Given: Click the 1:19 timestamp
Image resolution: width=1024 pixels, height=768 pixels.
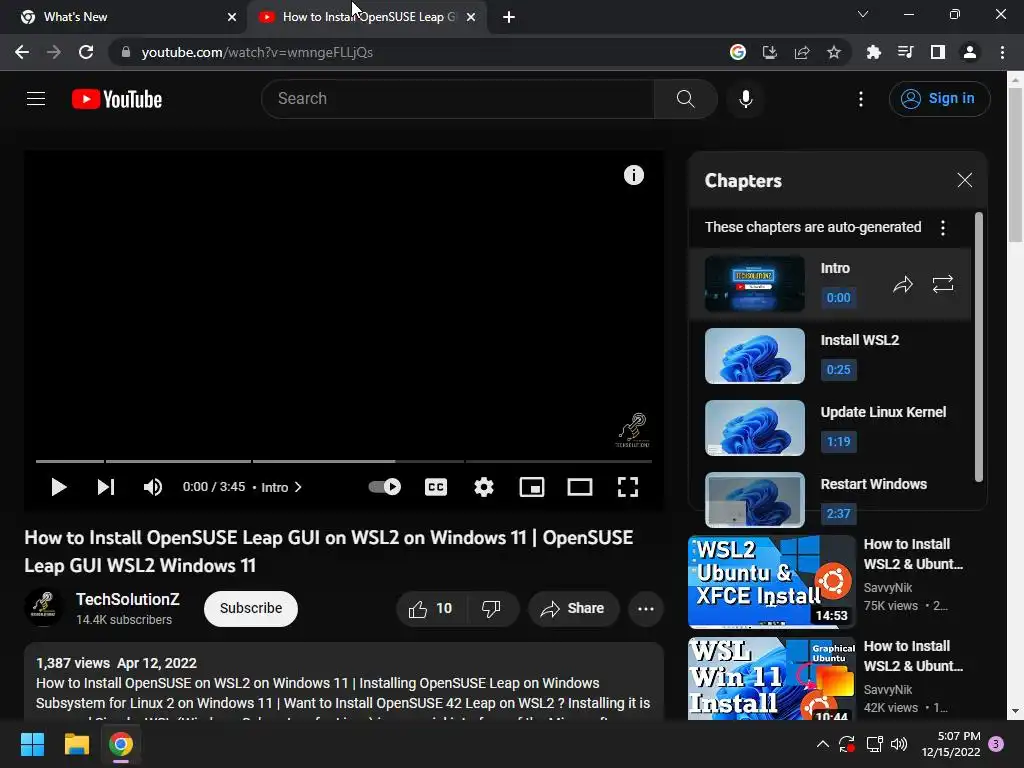Looking at the screenshot, I should 839,441.
